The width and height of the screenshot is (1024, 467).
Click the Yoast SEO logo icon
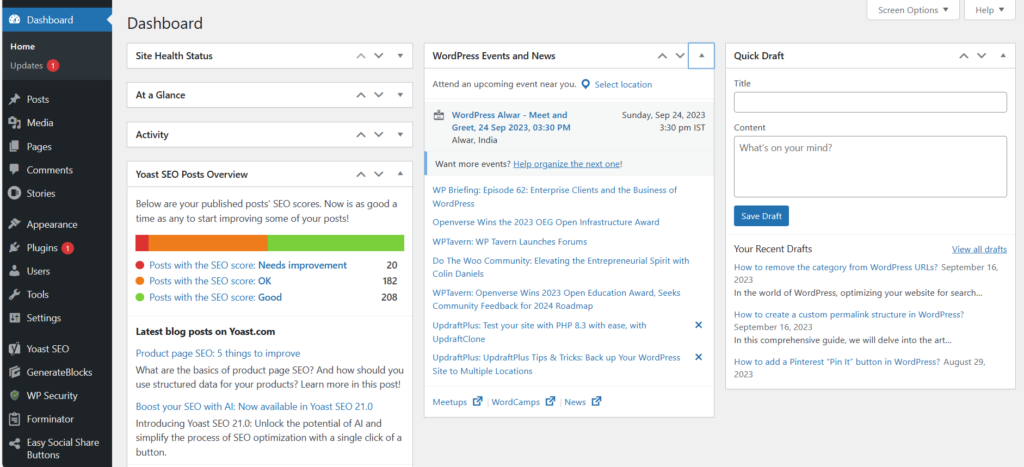coord(14,349)
